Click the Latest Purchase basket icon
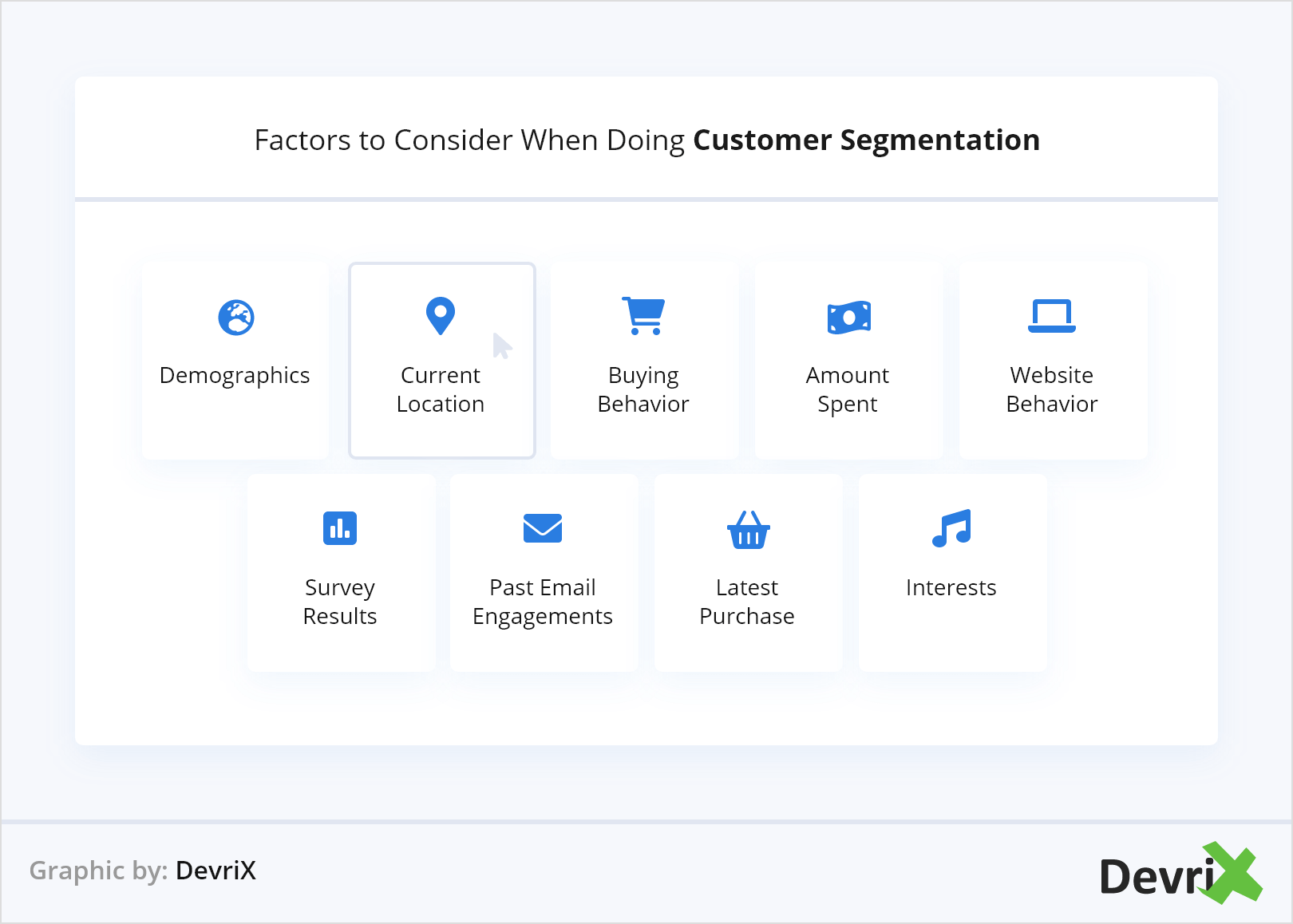 pyautogui.click(x=748, y=530)
